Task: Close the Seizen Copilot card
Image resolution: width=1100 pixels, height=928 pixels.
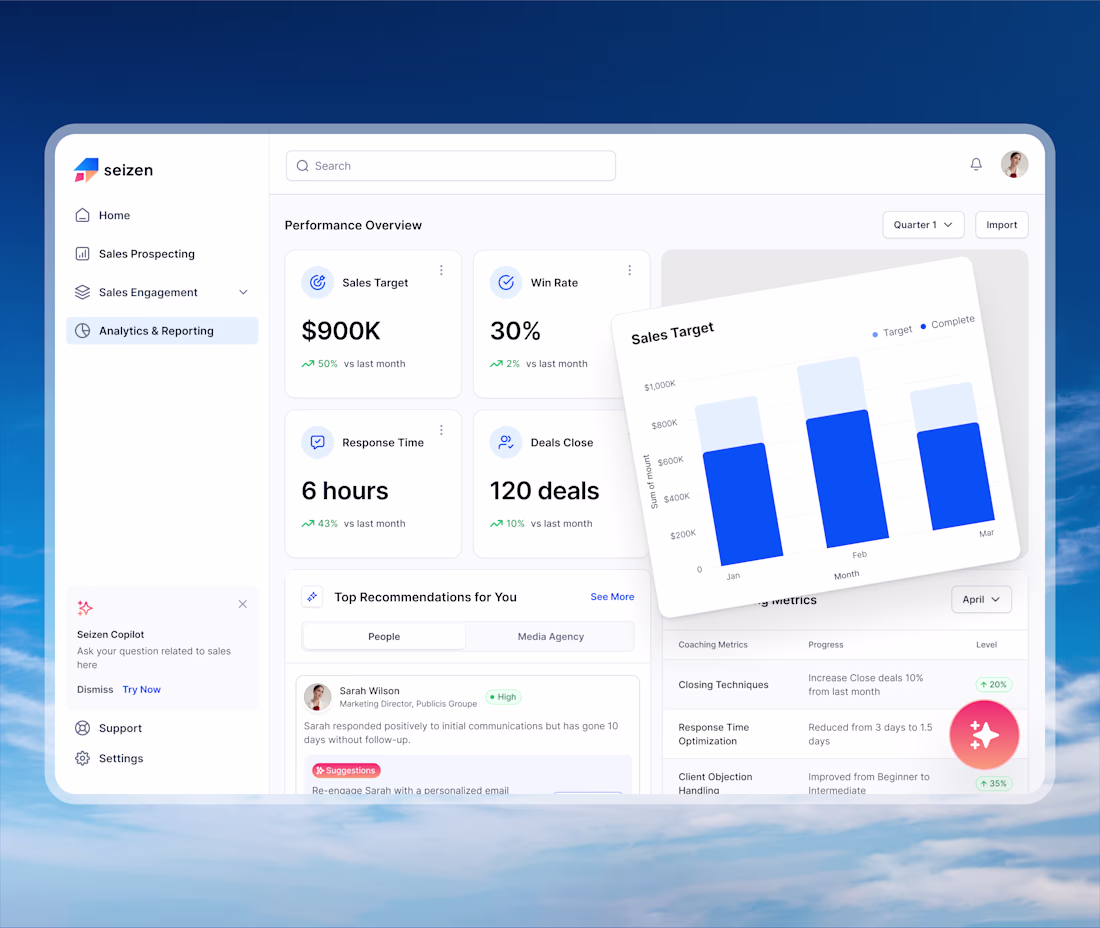Action: (243, 604)
